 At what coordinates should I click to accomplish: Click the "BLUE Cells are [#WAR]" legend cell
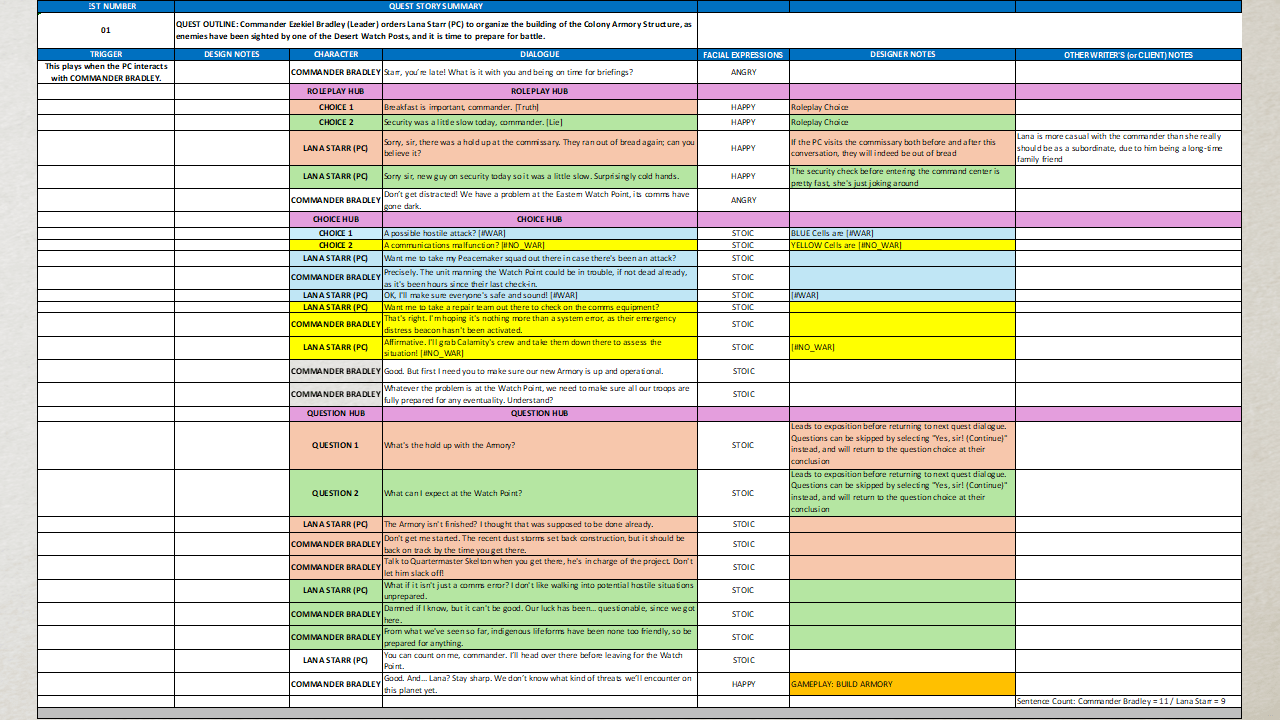(x=902, y=233)
